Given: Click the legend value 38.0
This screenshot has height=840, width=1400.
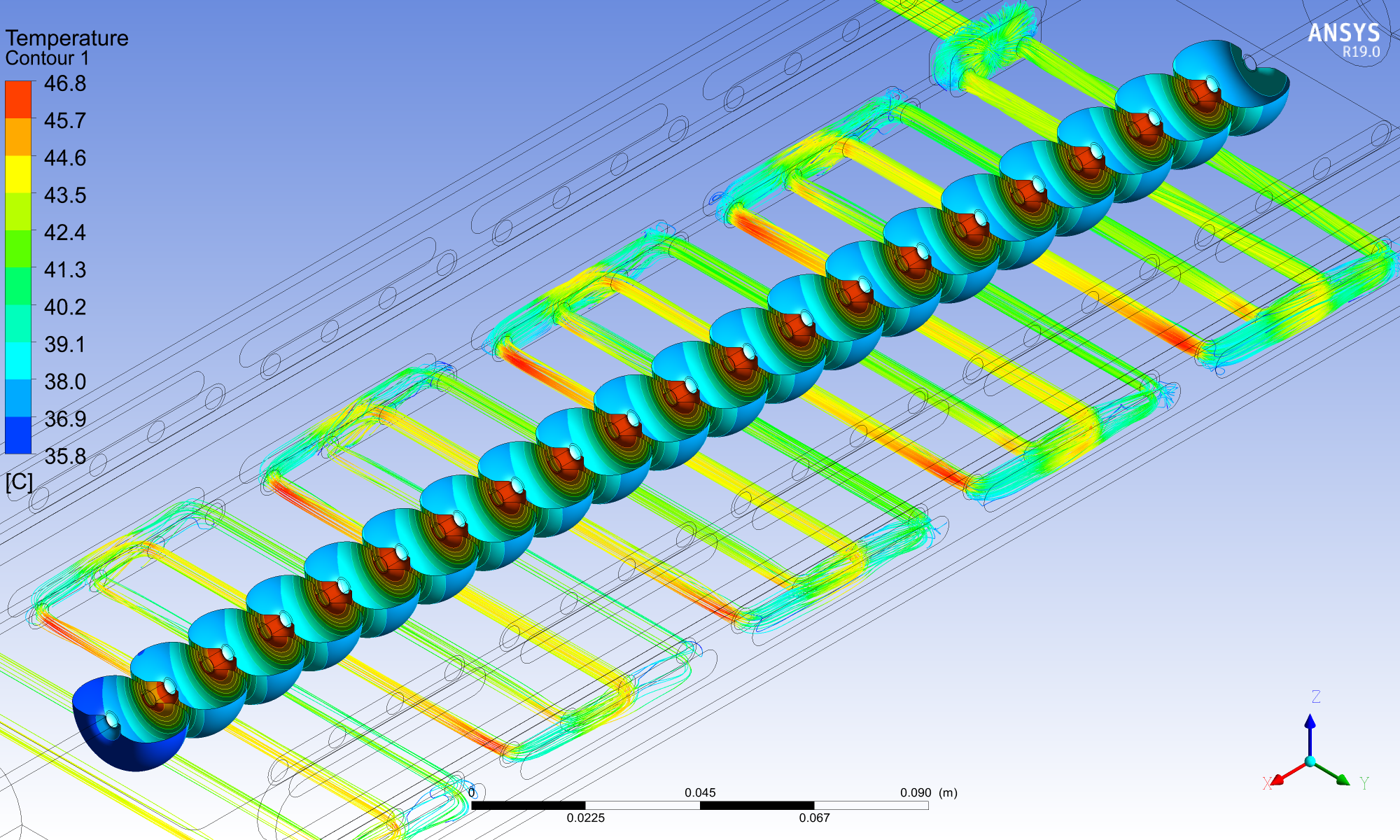Looking at the screenshot, I should pos(65,381).
